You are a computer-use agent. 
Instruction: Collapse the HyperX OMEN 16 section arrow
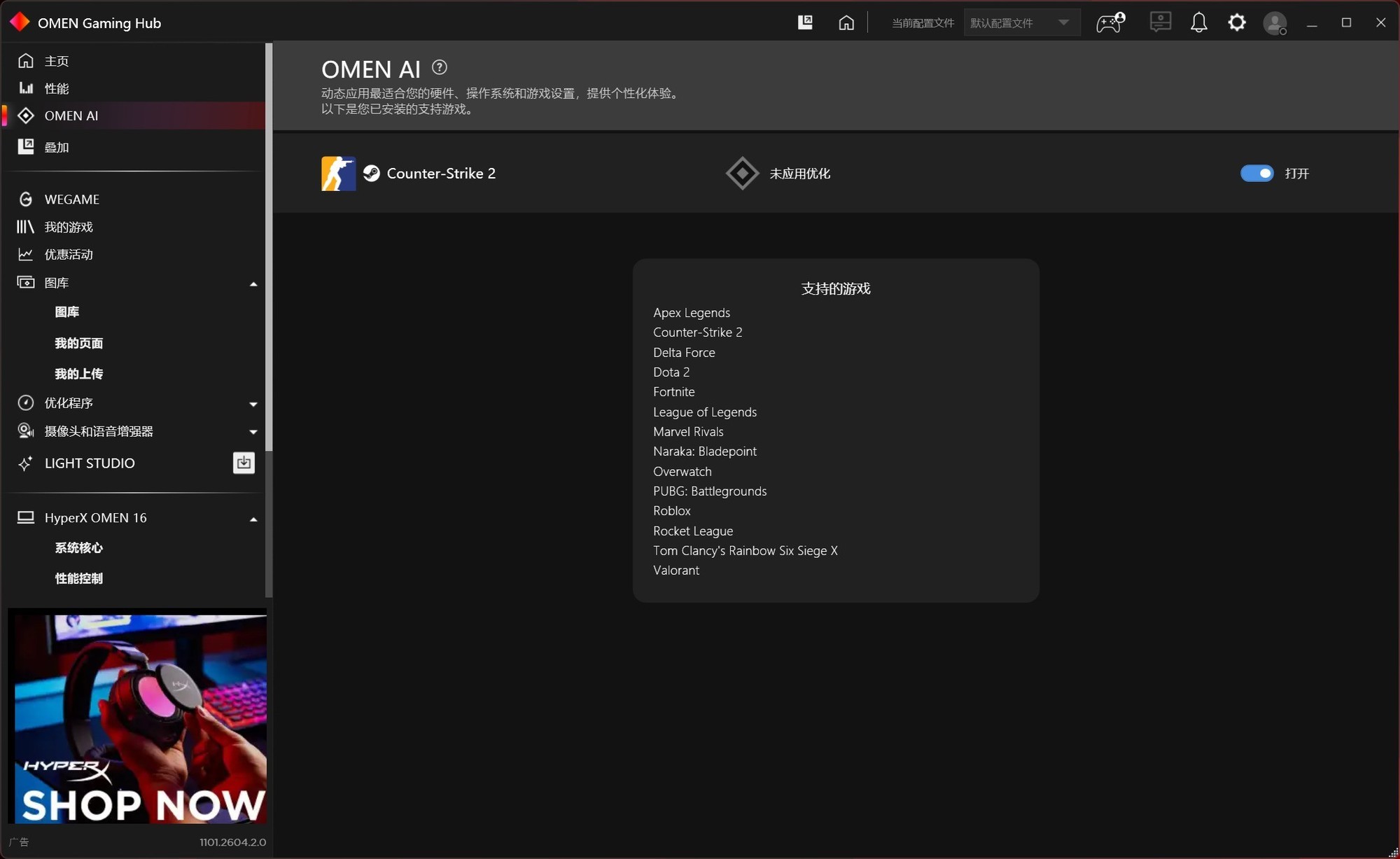pos(253,519)
